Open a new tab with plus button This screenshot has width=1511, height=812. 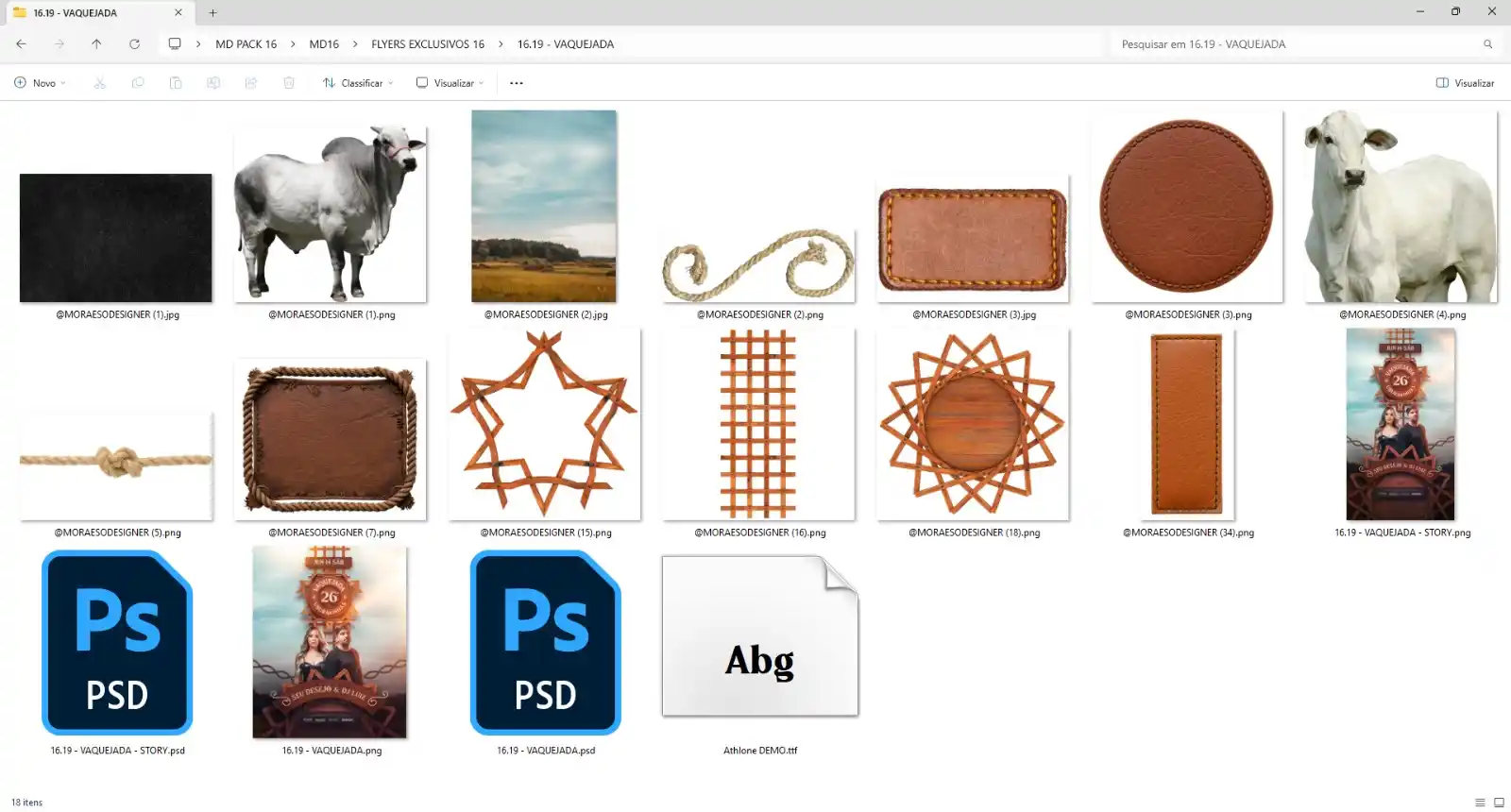(213, 13)
